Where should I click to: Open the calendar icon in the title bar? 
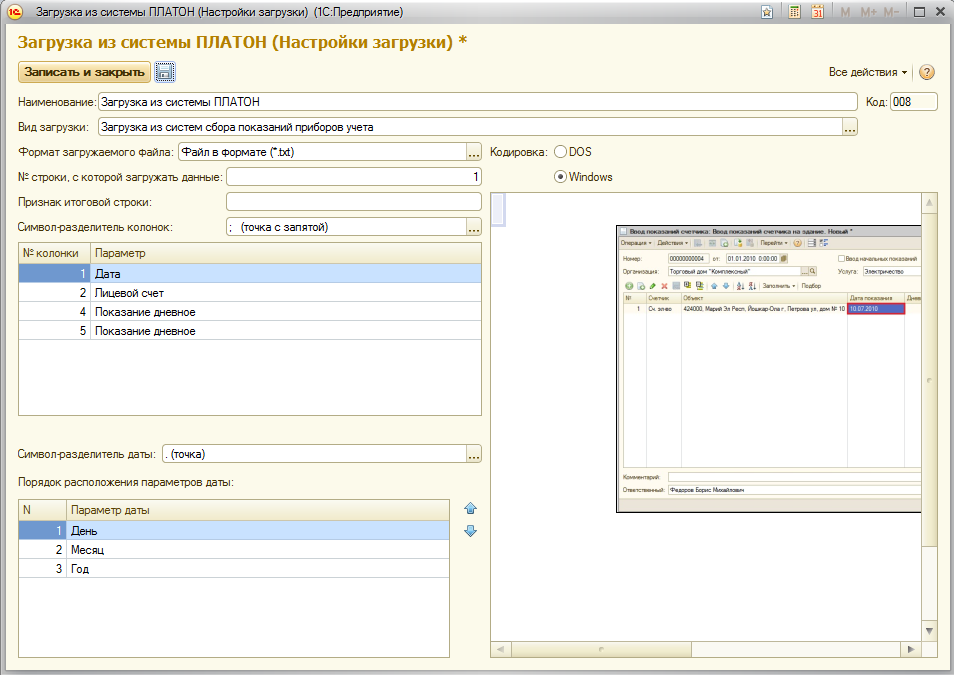tap(817, 12)
